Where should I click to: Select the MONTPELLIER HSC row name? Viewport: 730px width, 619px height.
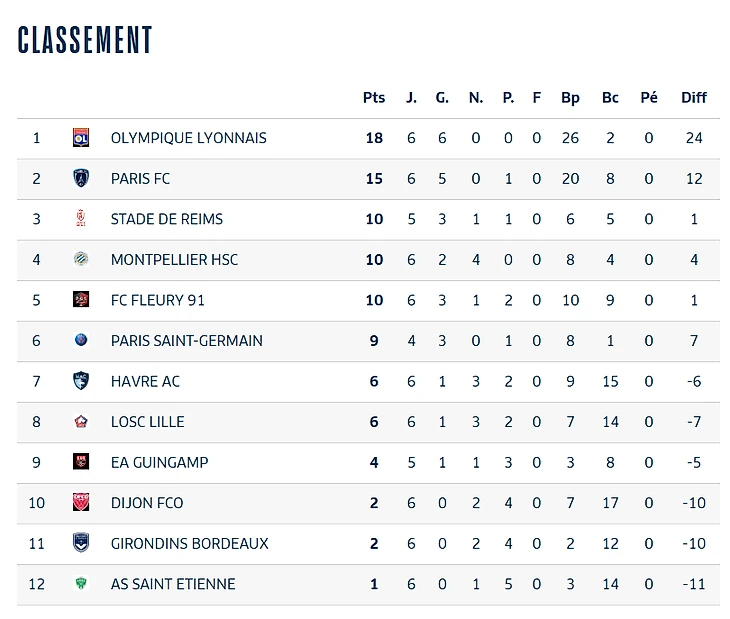174,260
